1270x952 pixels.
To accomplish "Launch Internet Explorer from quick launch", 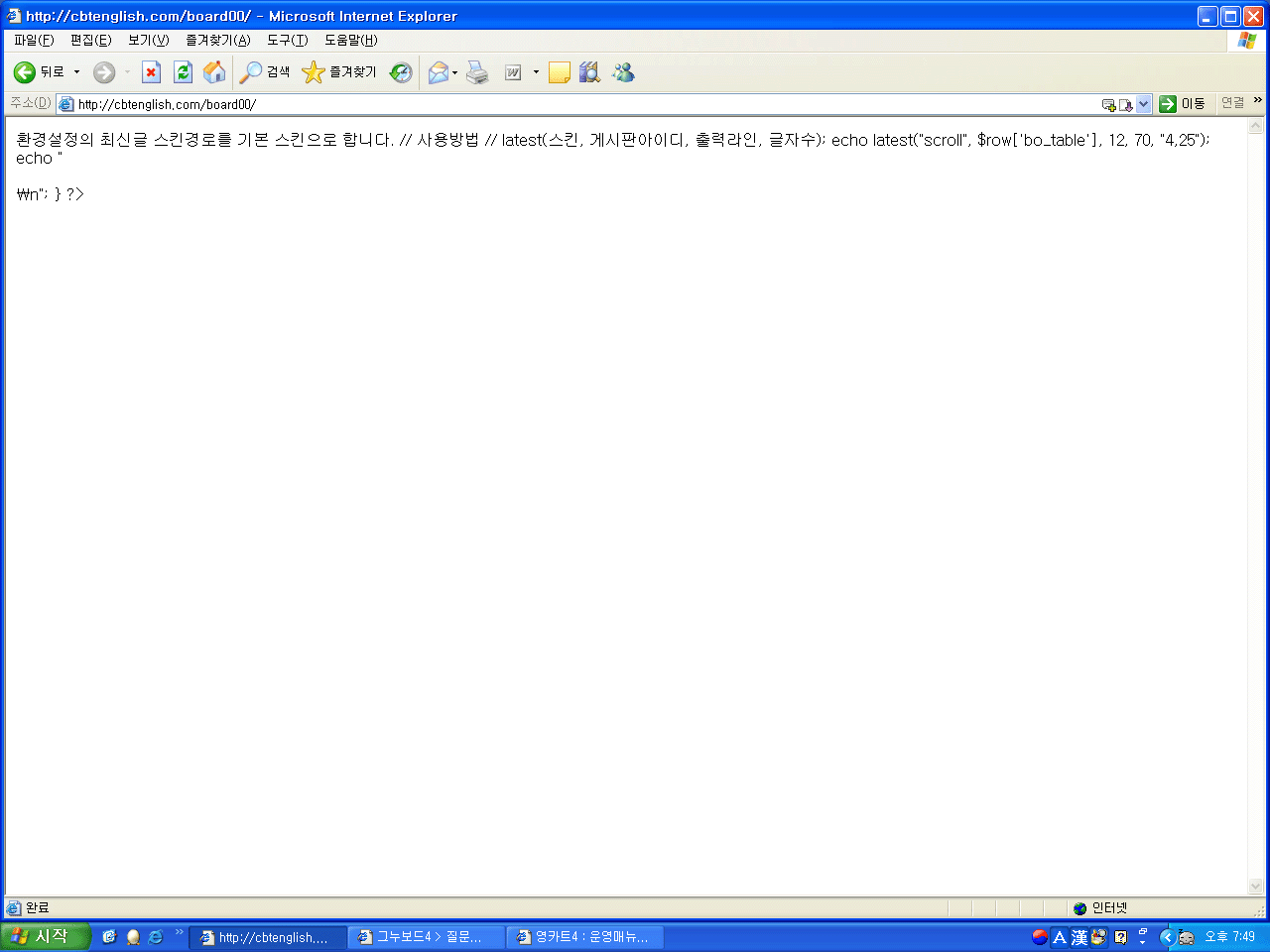I will (156, 937).
